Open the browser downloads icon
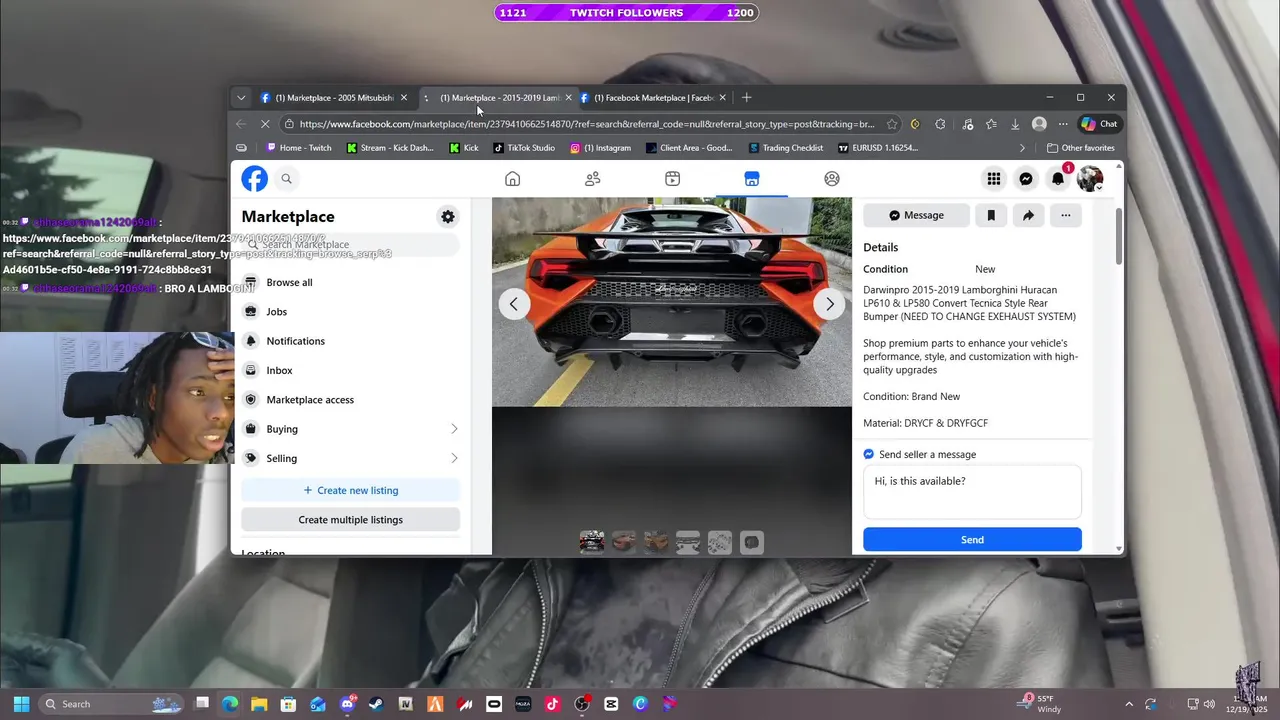 click(1015, 124)
